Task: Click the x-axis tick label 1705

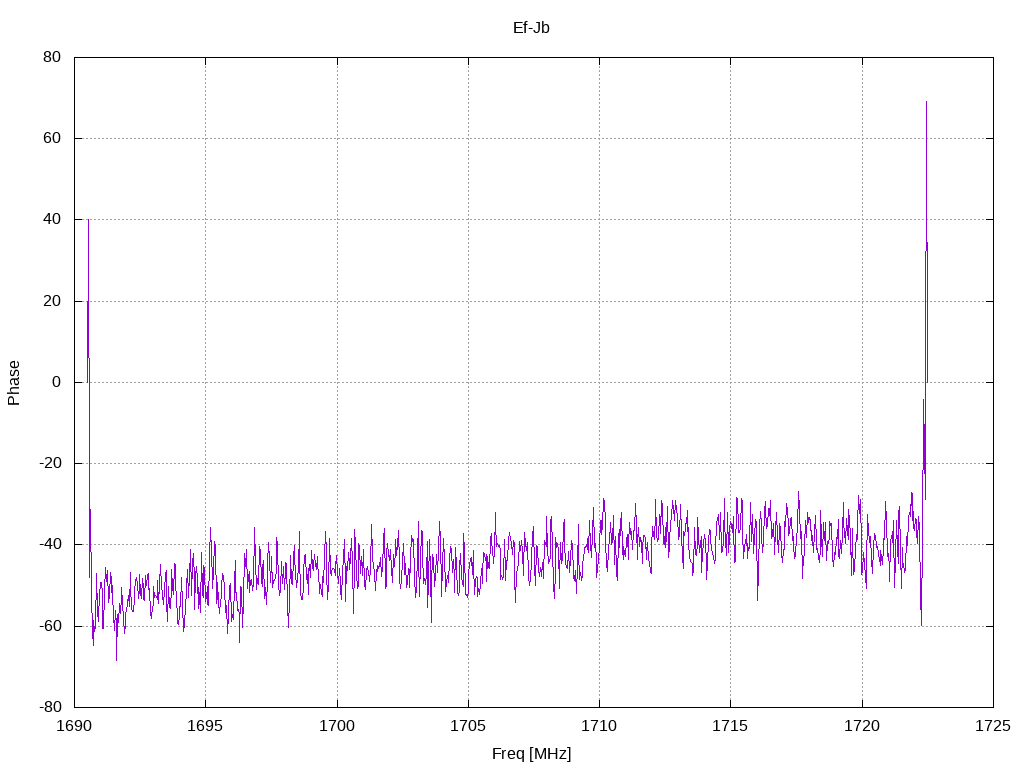Action: 468,726
